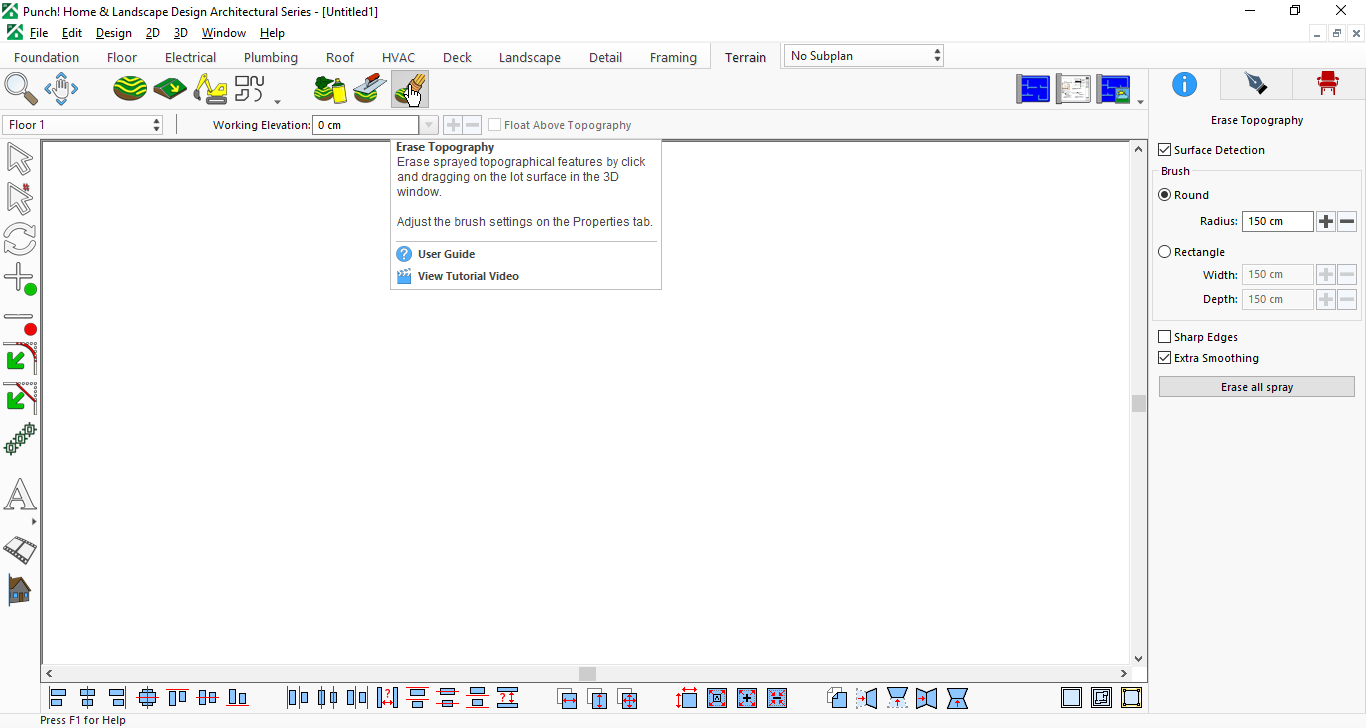The height and width of the screenshot is (728, 1366).
Task: Select the excavator terrain tool icon
Action: pyautogui.click(x=210, y=89)
